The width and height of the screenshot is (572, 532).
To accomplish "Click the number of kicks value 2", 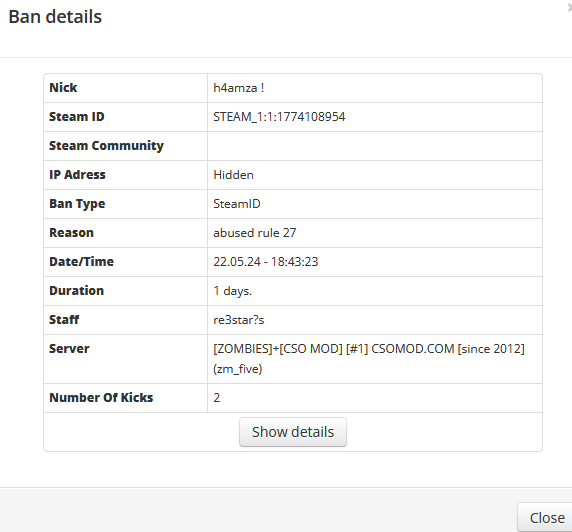I will click(x=217, y=398).
